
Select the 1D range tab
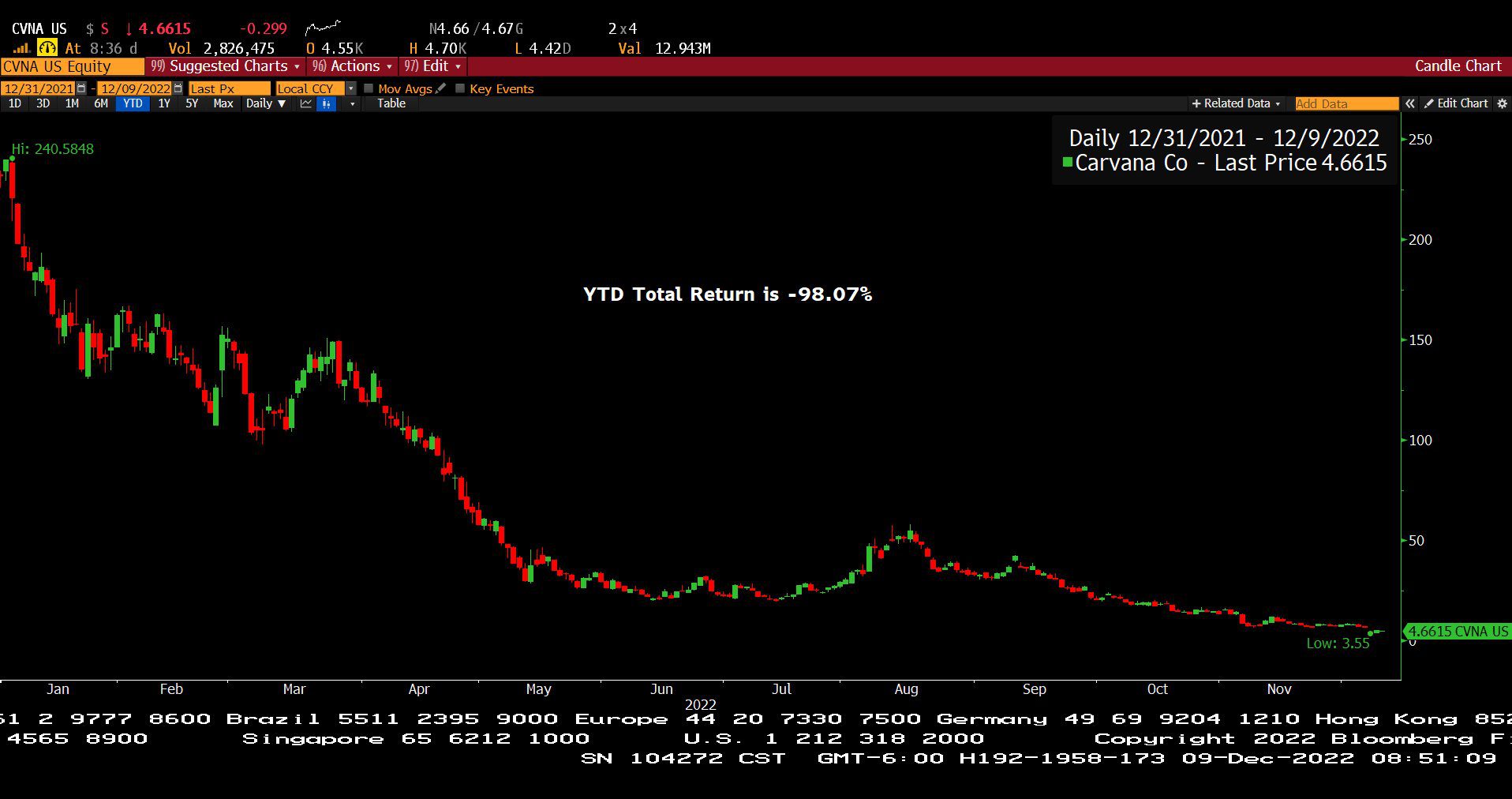(x=14, y=103)
